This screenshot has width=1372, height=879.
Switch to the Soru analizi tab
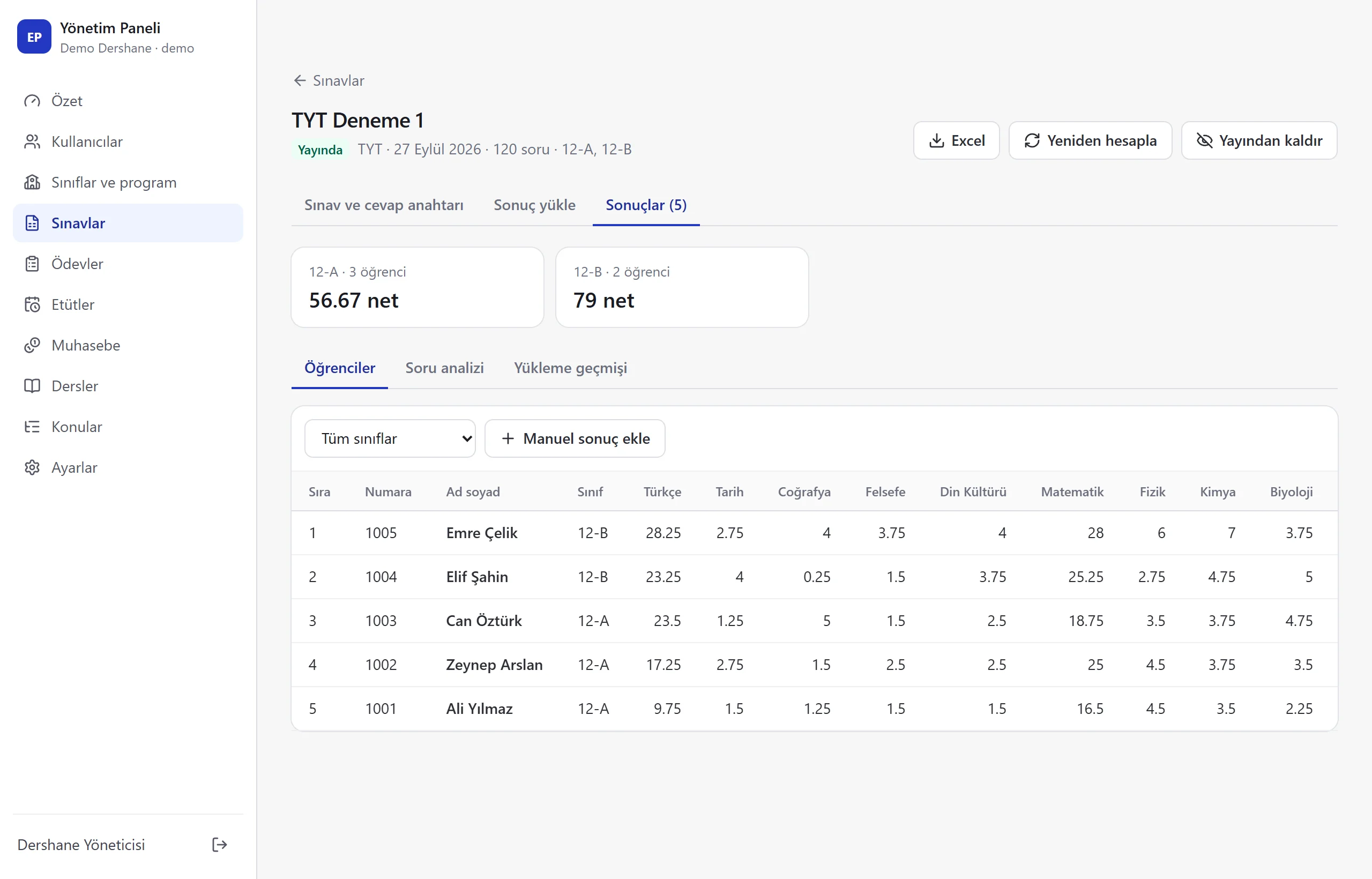tap(444, 368)
